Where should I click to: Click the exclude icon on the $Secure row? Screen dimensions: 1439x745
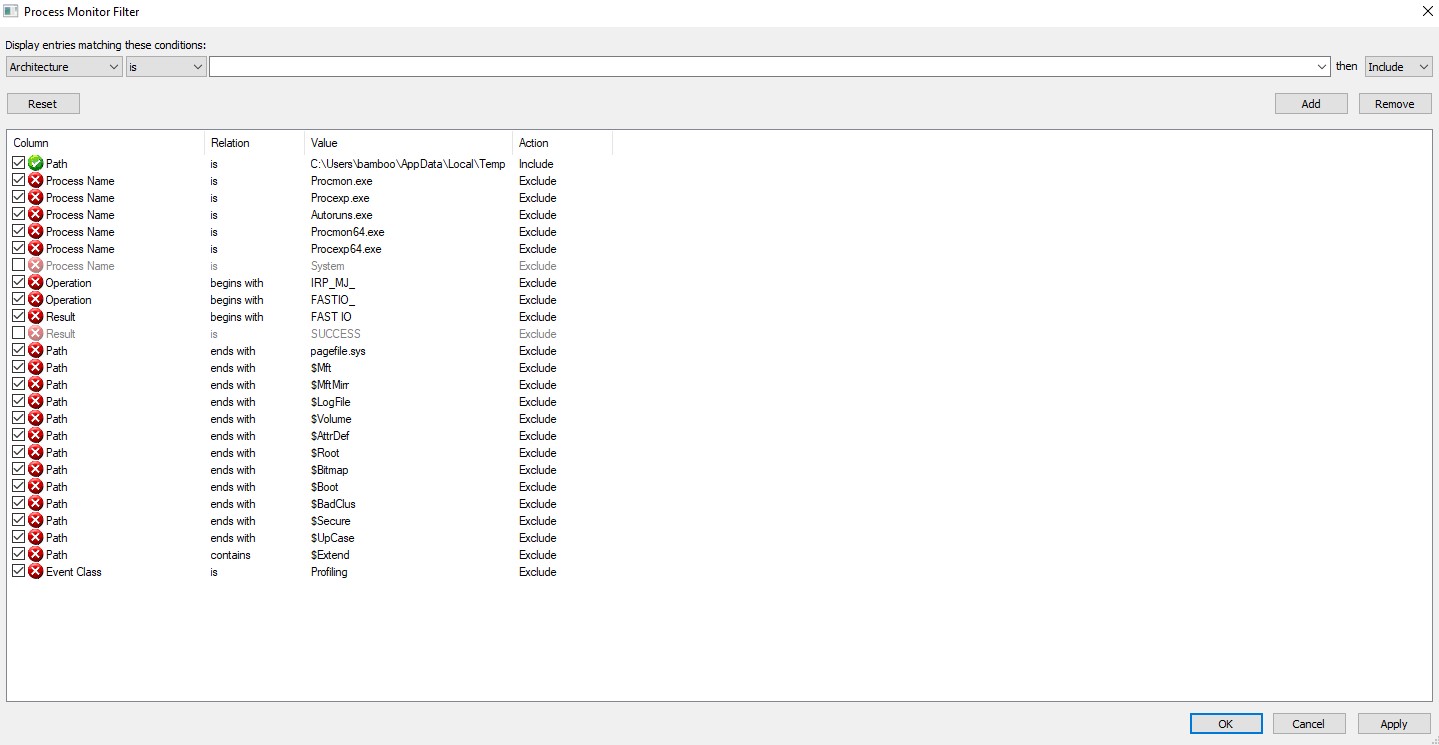pos(36,520)
